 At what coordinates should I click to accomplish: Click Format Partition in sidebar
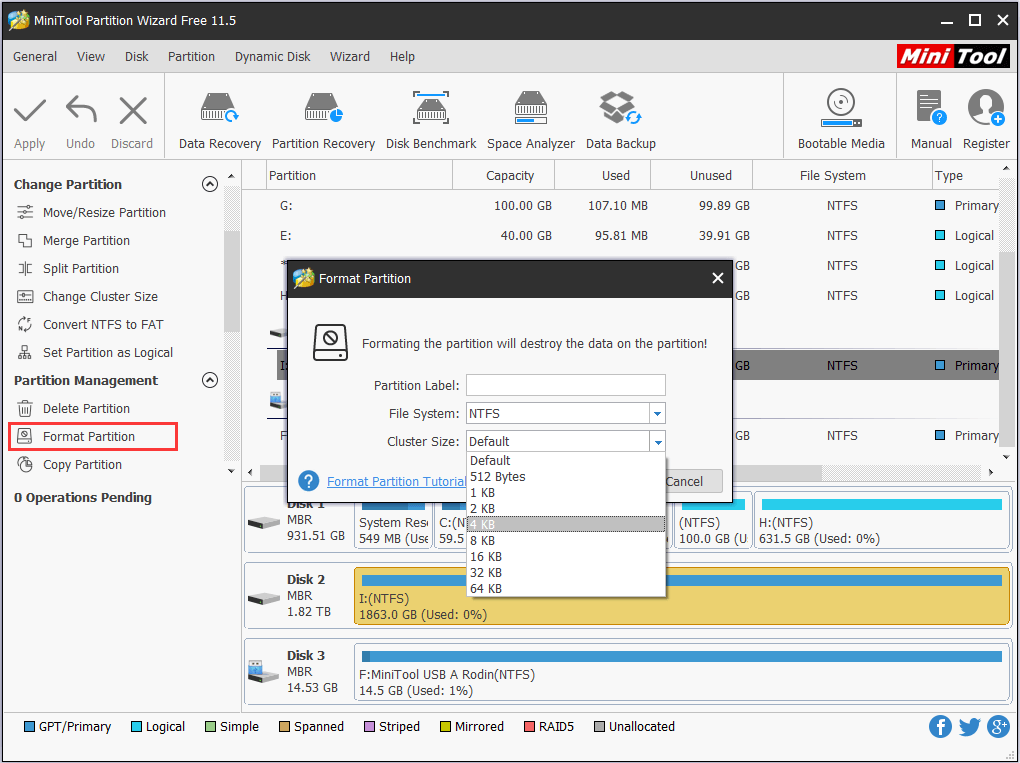[92, 436]
